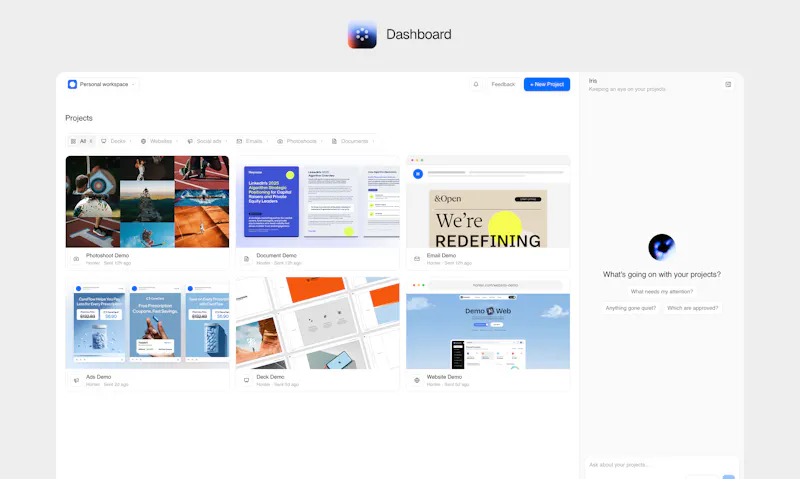The height and width of the screenshot is (479, 800).
Task: Open the Ads Demo thumbnail
Action: click(147, 323)
